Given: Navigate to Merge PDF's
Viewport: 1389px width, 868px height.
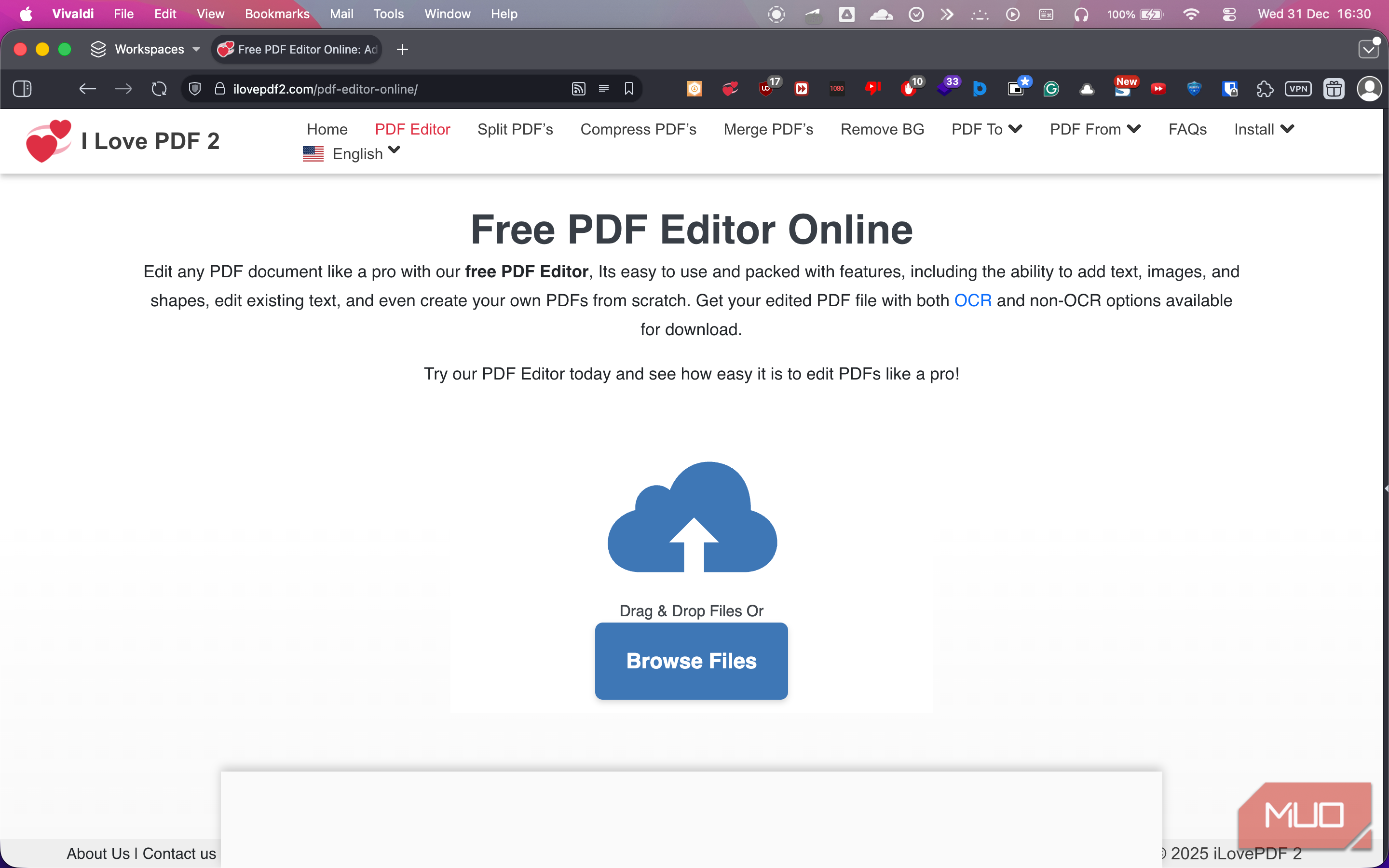Looking at the screenshot, I should coord(768,129).
